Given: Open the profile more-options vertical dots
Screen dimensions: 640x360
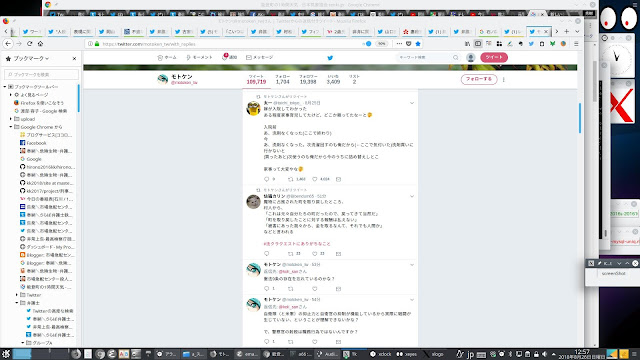Looking at the screenshot, I should [504, 80].
